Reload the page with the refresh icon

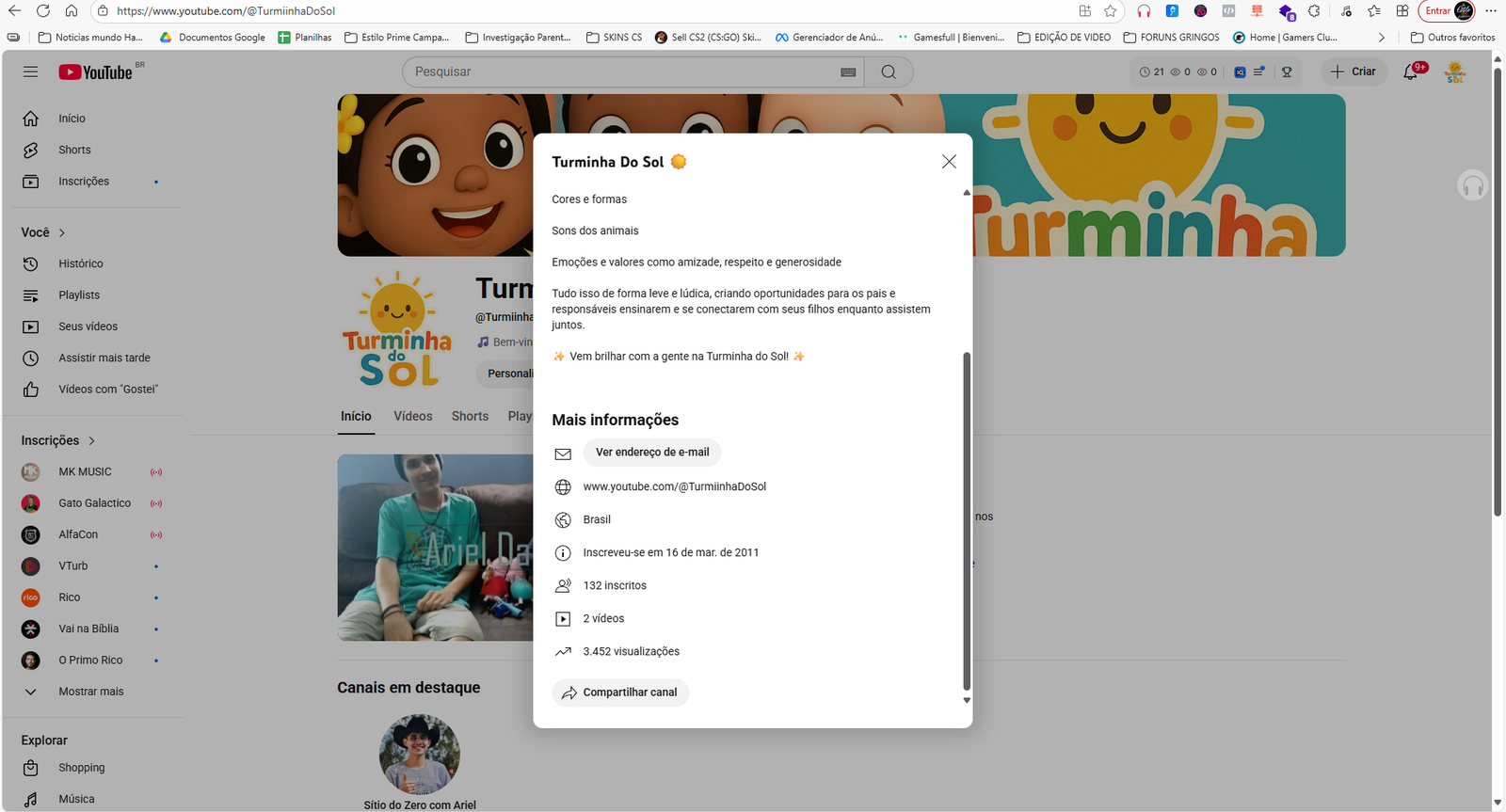[43, 11]
